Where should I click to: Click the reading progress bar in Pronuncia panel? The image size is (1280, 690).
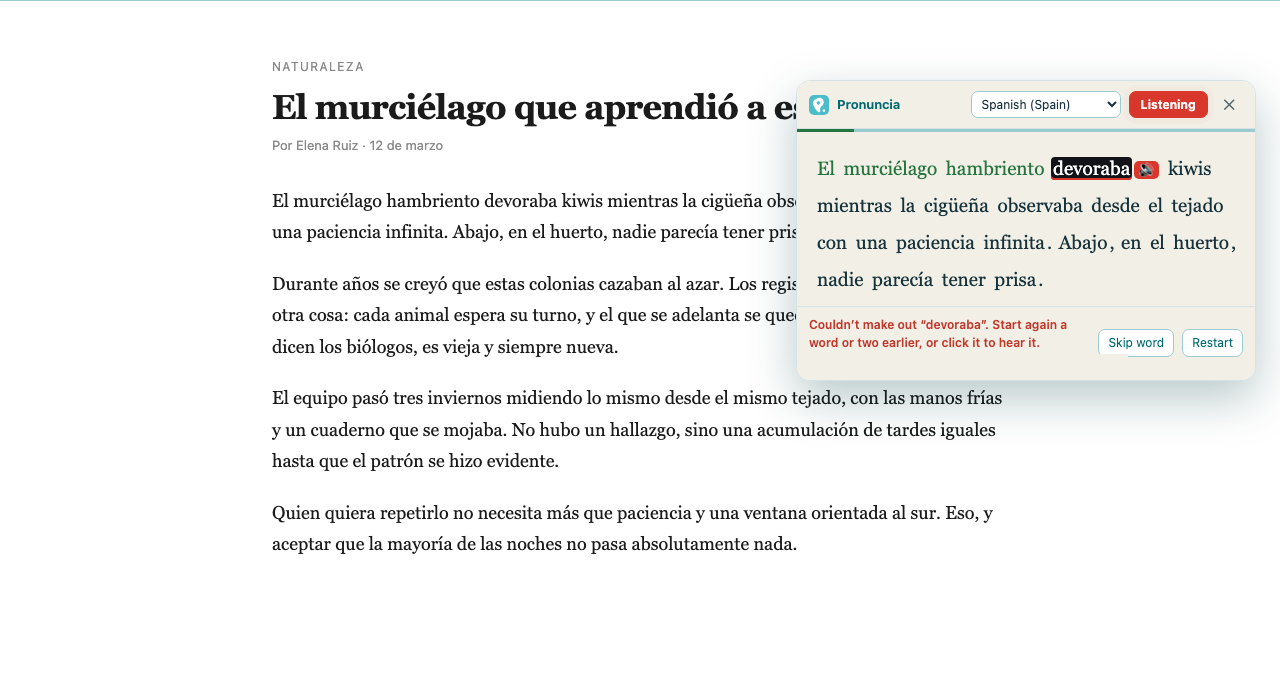coord(1026,130)
